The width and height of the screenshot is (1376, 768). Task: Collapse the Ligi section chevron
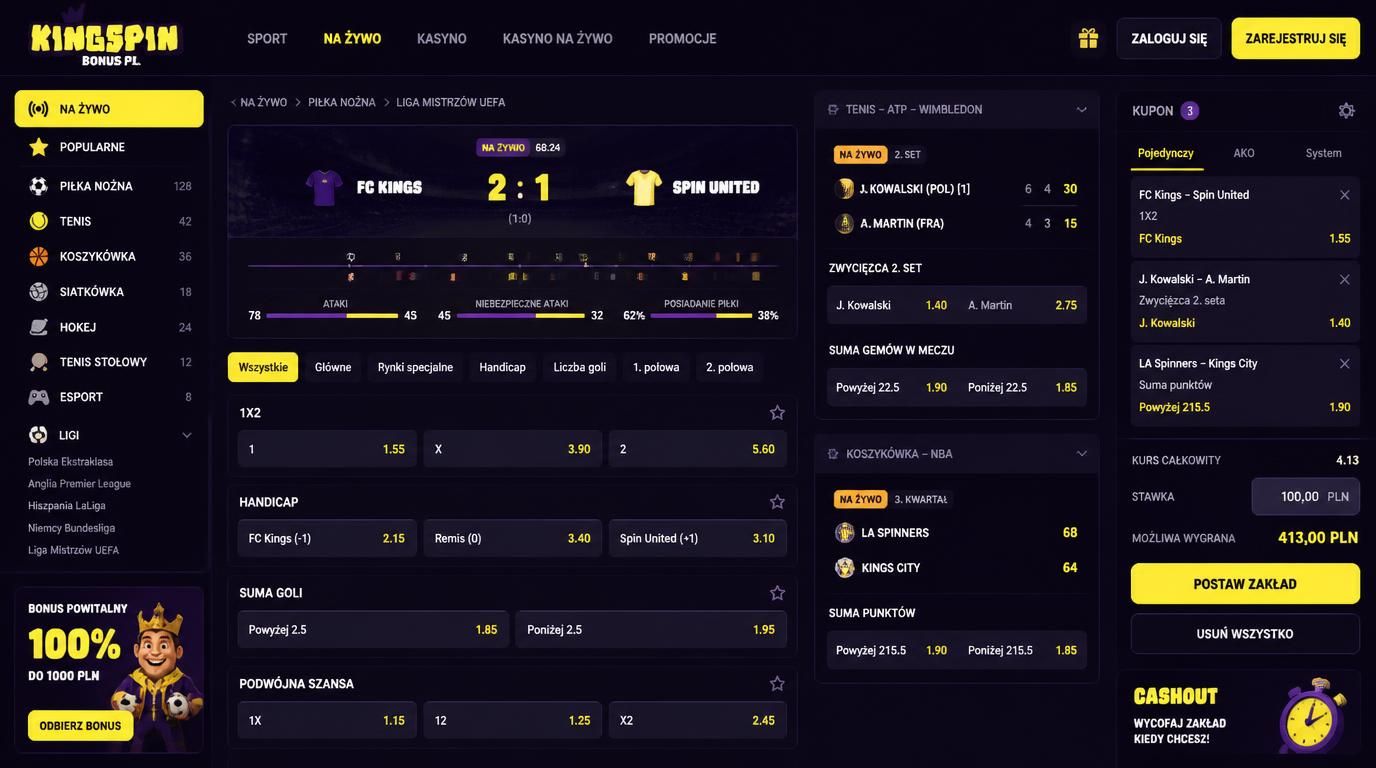(187, 435)
